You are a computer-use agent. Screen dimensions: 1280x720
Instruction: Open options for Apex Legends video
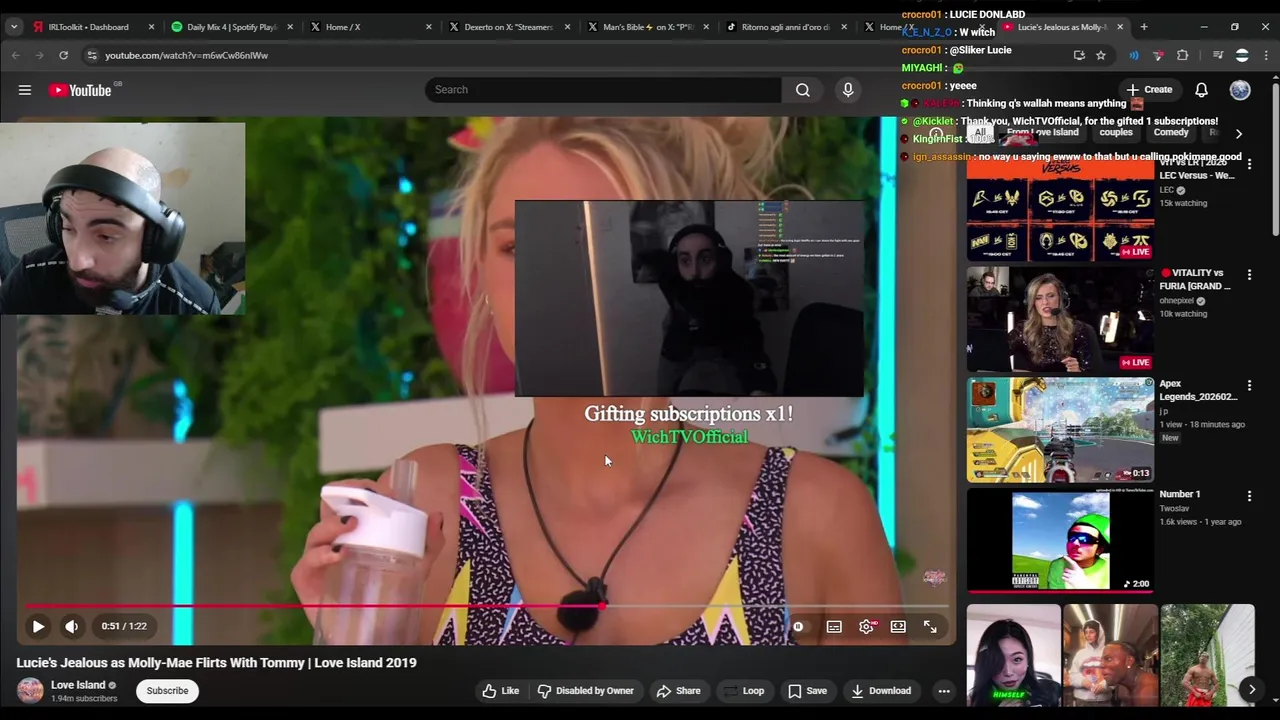pos(1249,385)
